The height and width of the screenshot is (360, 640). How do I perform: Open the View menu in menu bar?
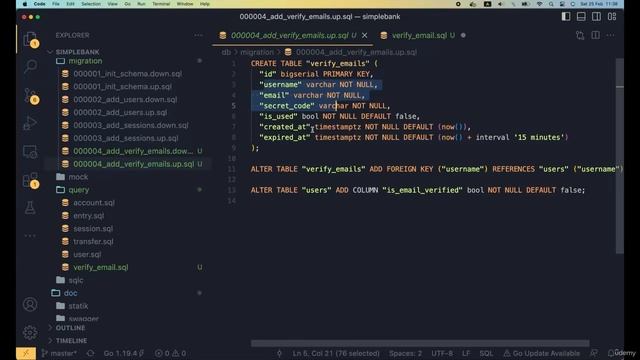pos(112,4)
